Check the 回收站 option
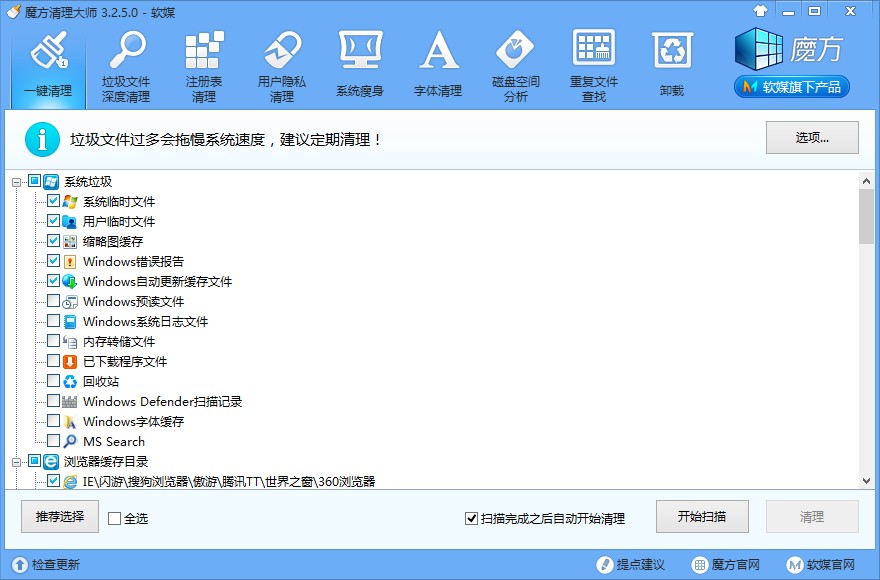Viewport: 880px width, 580px height. click(x=54, y=380)
